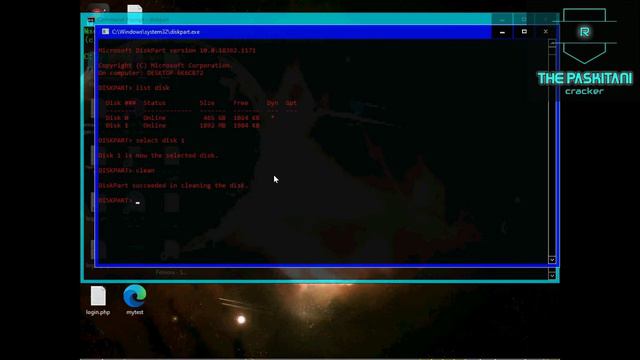Click the 'Free' column header
640x360 pixels.
click(x=241, y=103)
